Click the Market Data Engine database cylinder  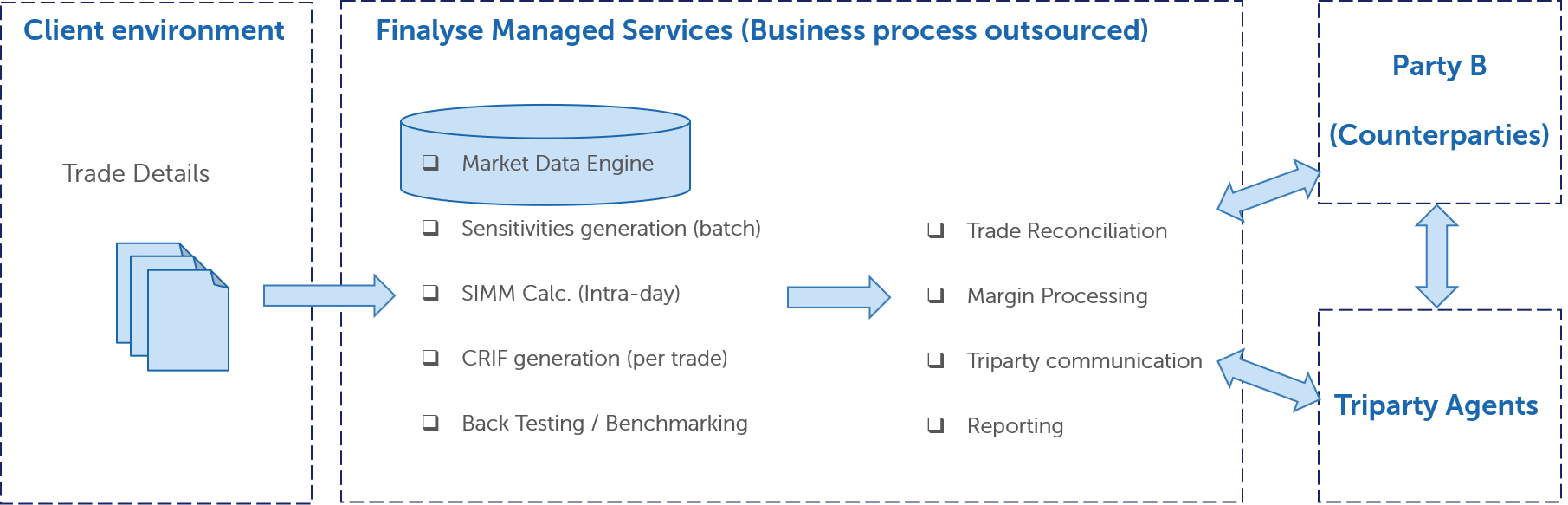click(545, 155)
